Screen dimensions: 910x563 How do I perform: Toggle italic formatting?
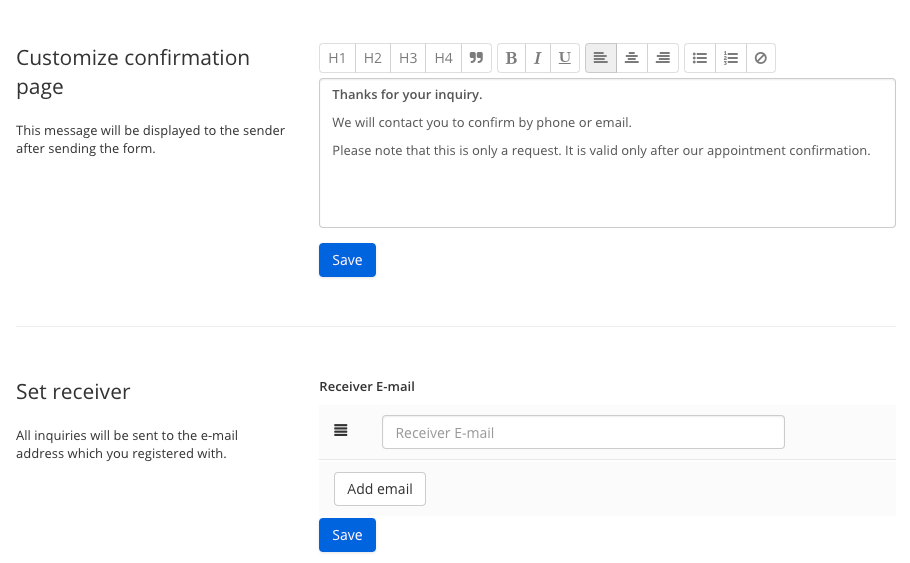[x=538, y=58]
